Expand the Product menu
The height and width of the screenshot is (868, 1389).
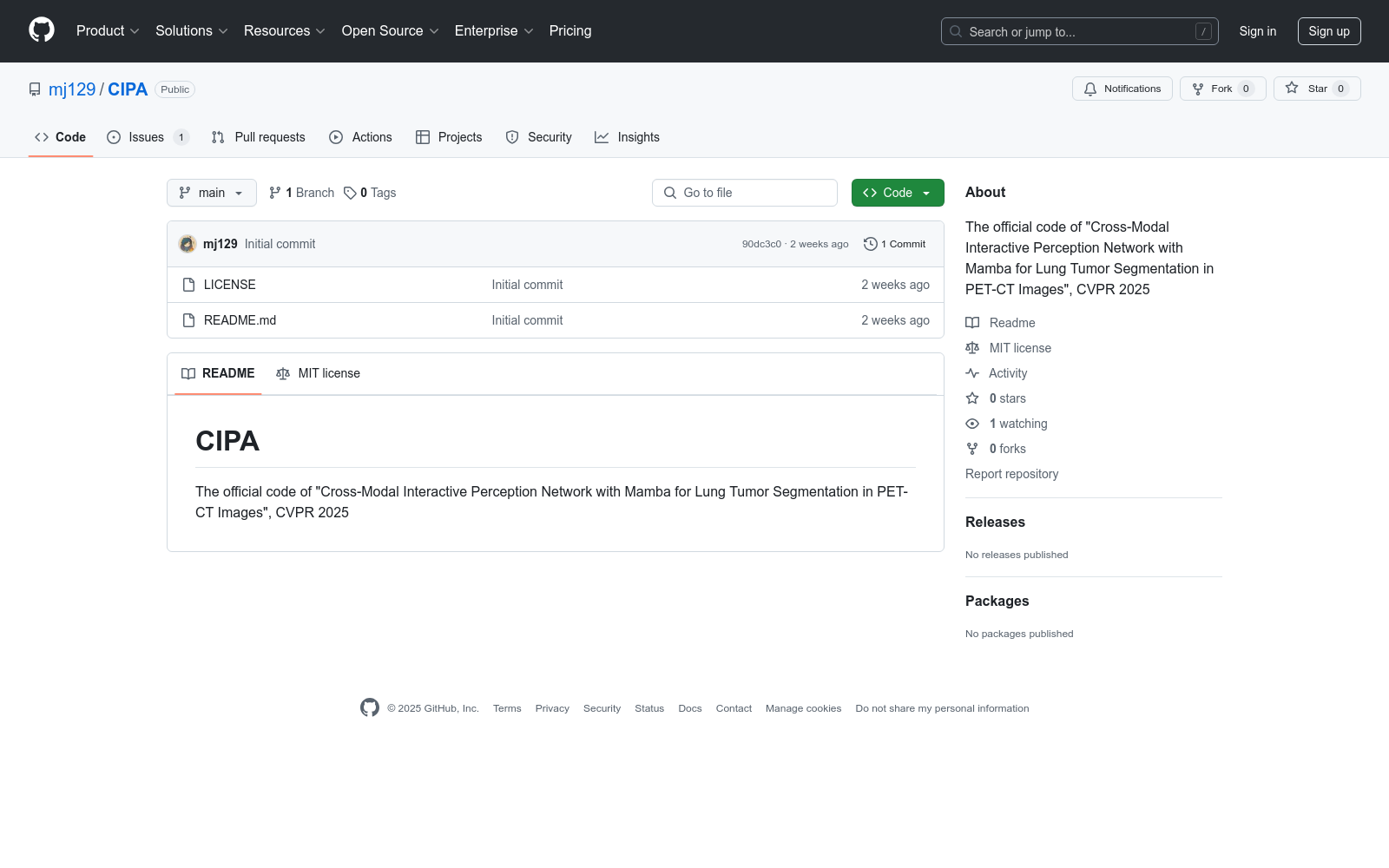click(x=108, y=30)
